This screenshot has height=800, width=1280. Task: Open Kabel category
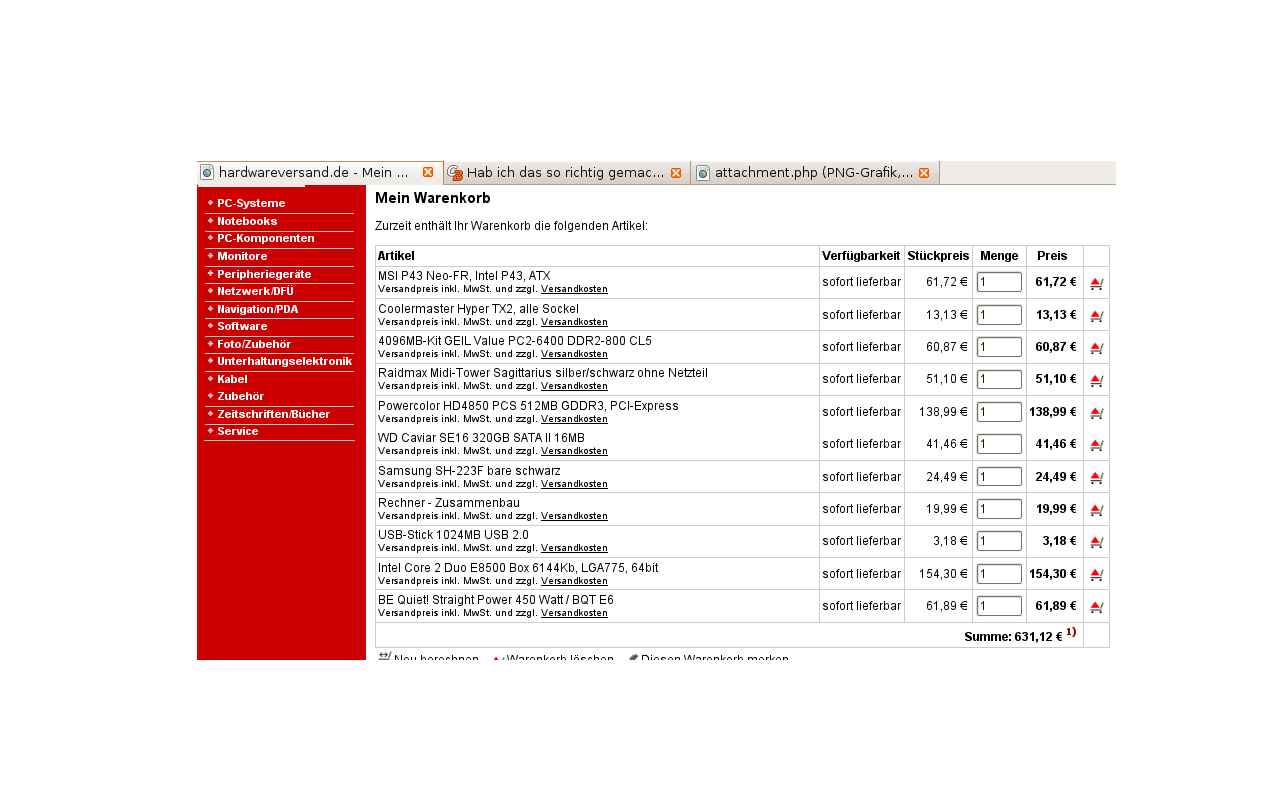pyautogui.click(x=232, y=379)
